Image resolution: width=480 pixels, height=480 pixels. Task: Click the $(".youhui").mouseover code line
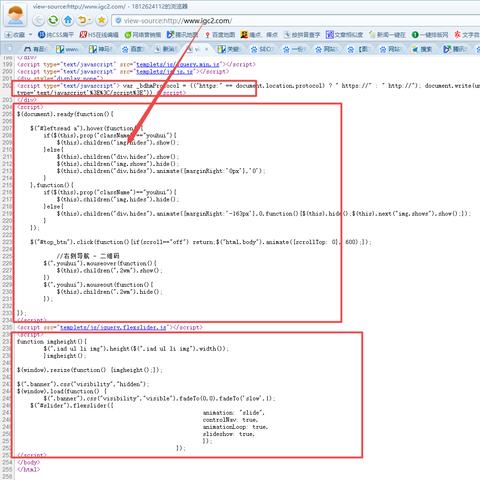(x=100, y=263)
